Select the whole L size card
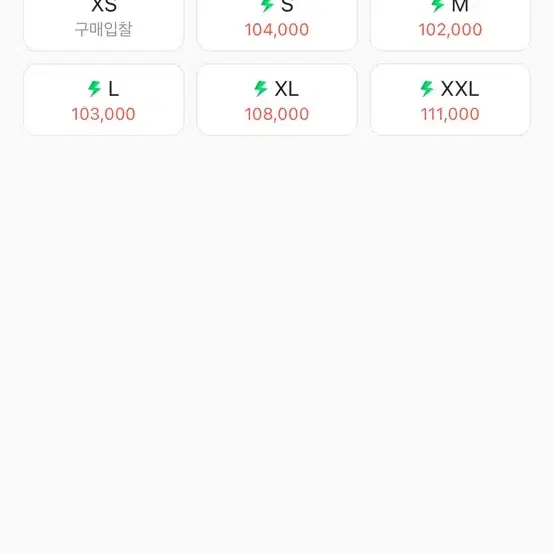 point(104,100)
